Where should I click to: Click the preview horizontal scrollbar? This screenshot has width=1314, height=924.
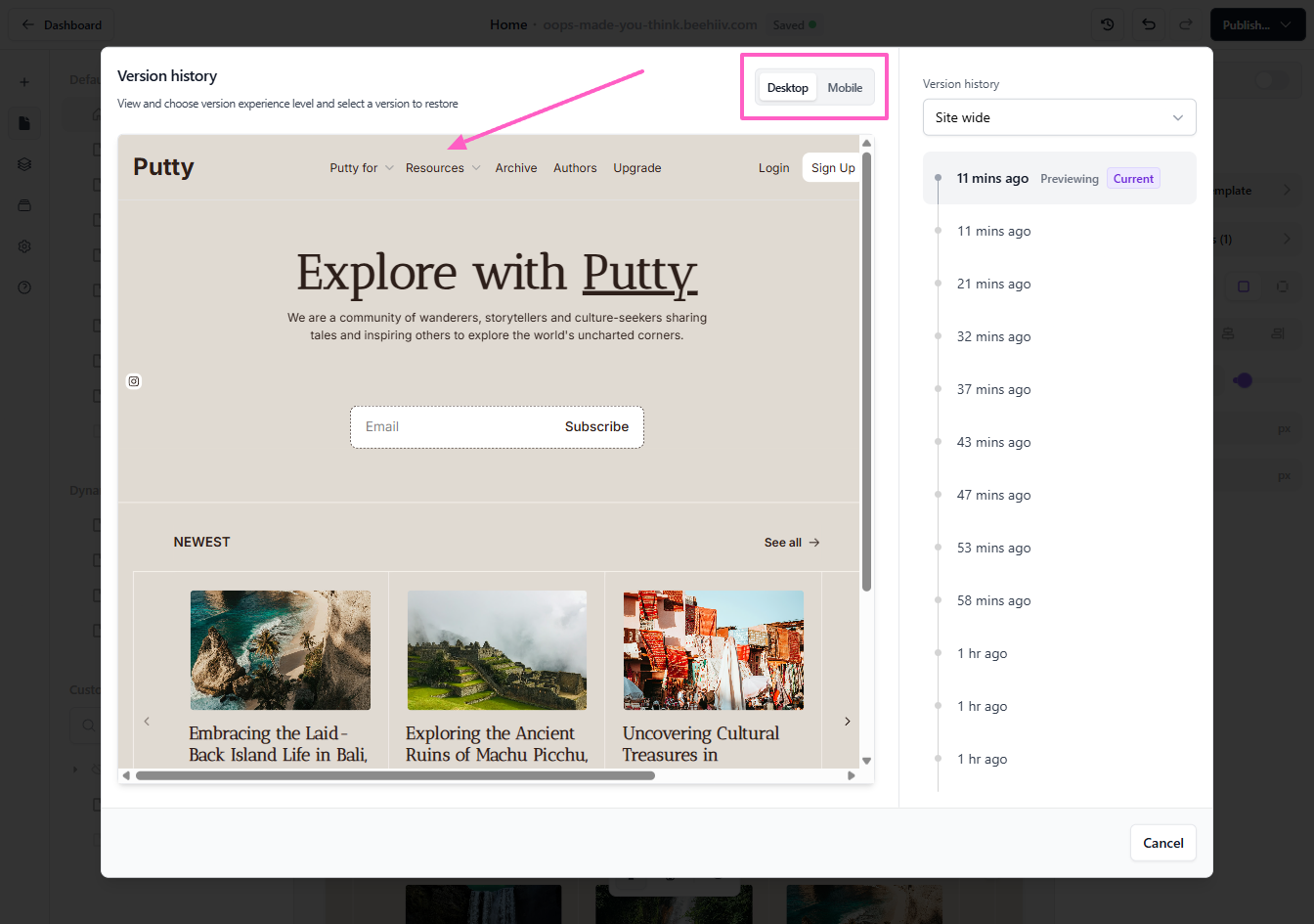(x=395, y=775)
